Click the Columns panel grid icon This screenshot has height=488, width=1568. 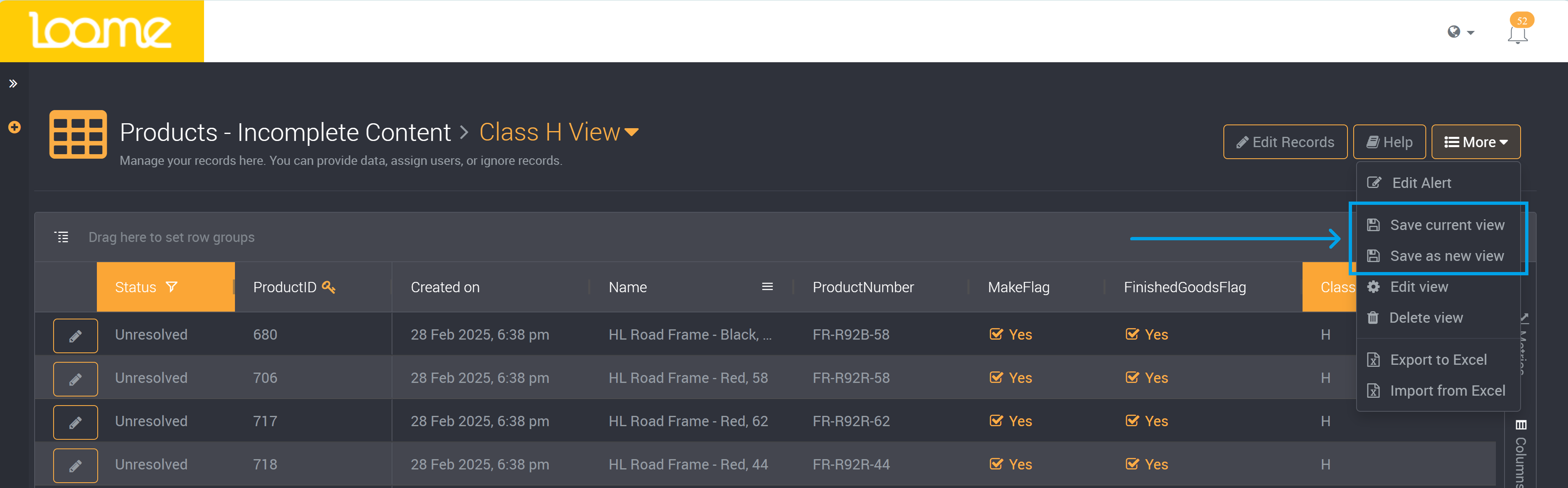pos(1521,424)
